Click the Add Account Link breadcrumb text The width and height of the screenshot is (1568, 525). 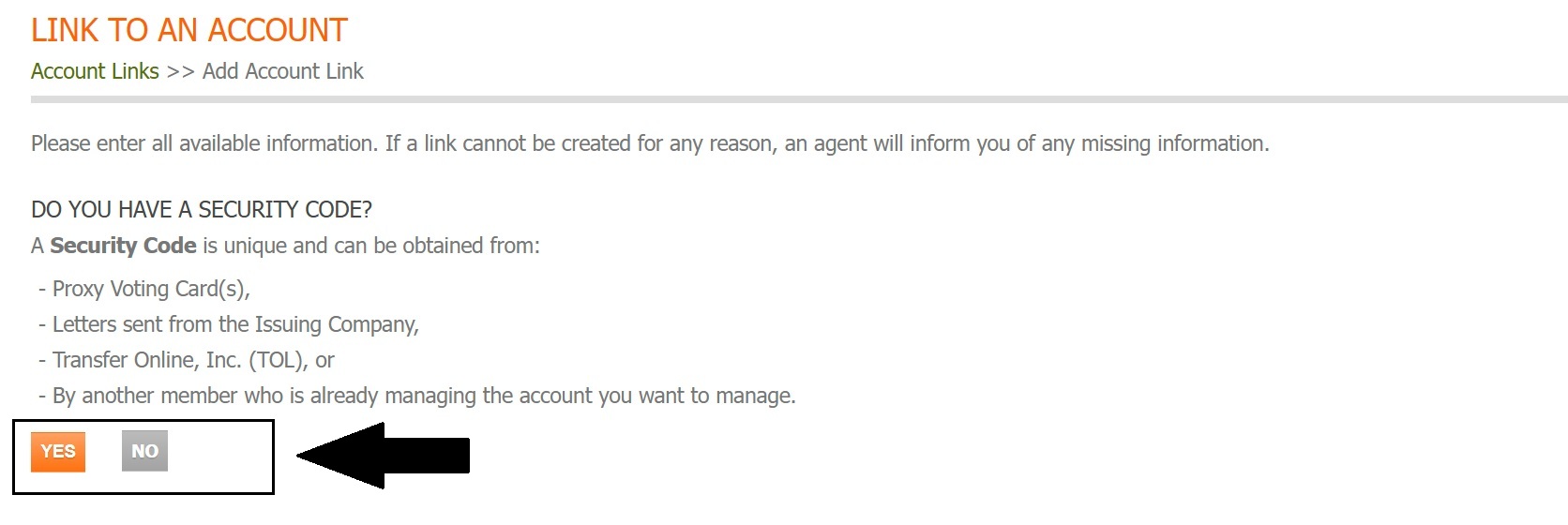click(x=282, y=71)
